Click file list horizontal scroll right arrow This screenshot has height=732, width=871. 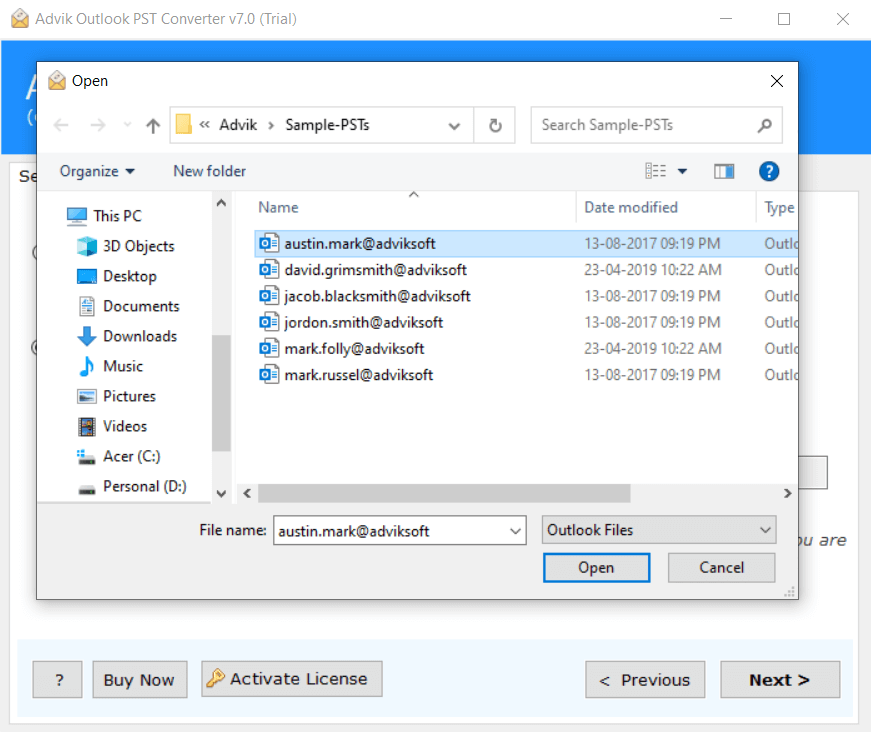pyautogui.click(x=788, y=493)
